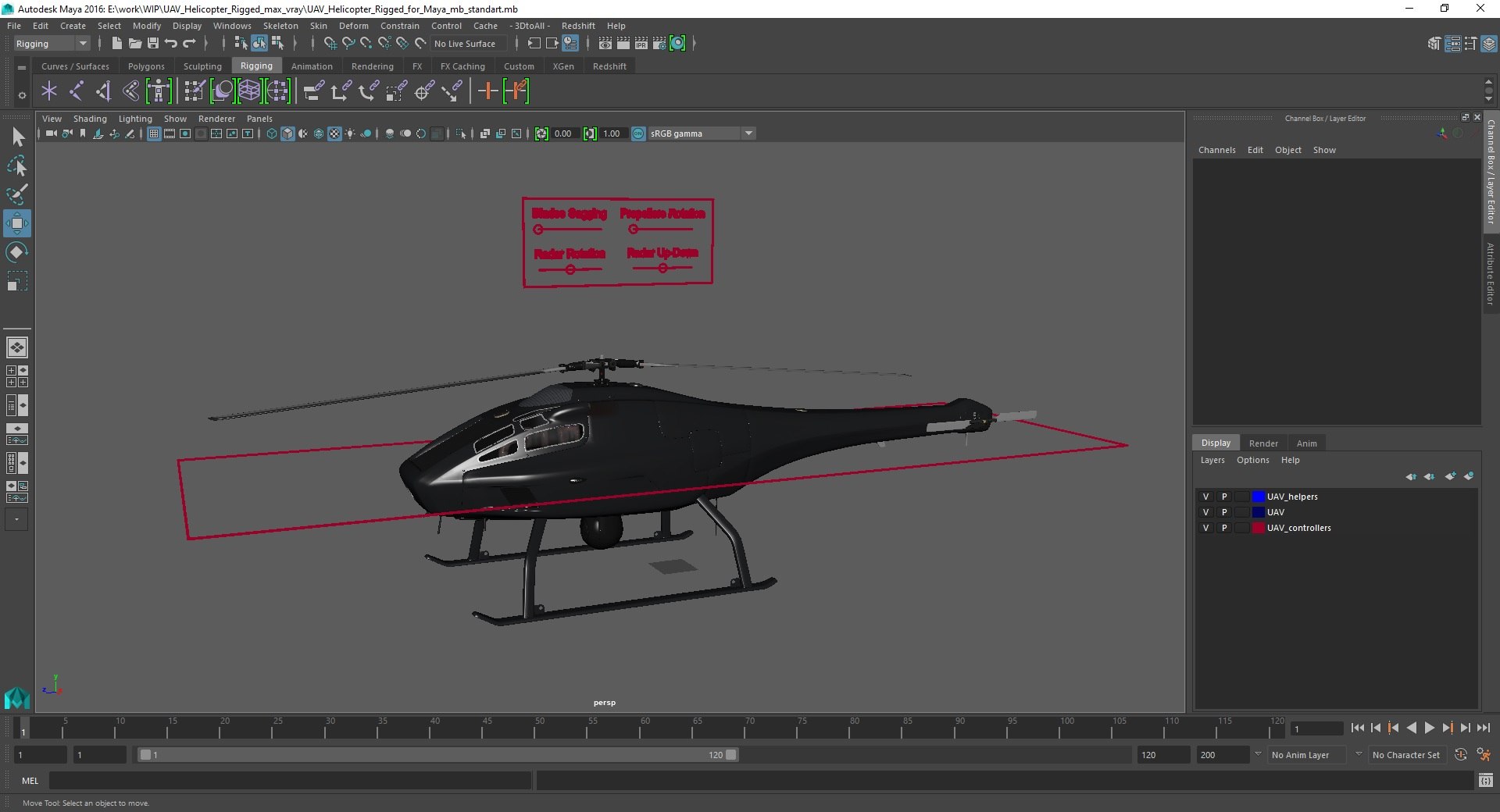Open the Rigging menu set dropdown
Viewport: 1500px width, 812px height.
(52, 44)
